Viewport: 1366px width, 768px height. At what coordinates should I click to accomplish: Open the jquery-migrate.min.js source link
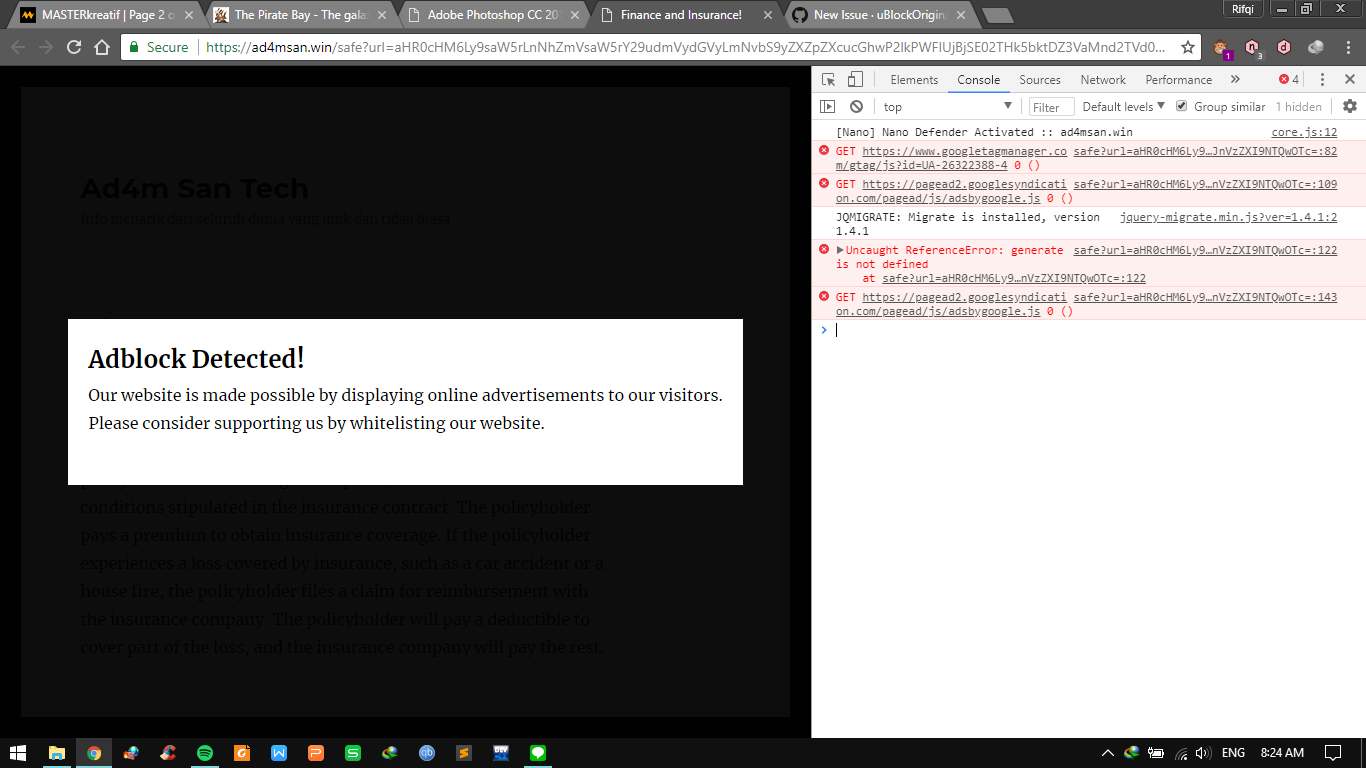(x=1228, y=217)
